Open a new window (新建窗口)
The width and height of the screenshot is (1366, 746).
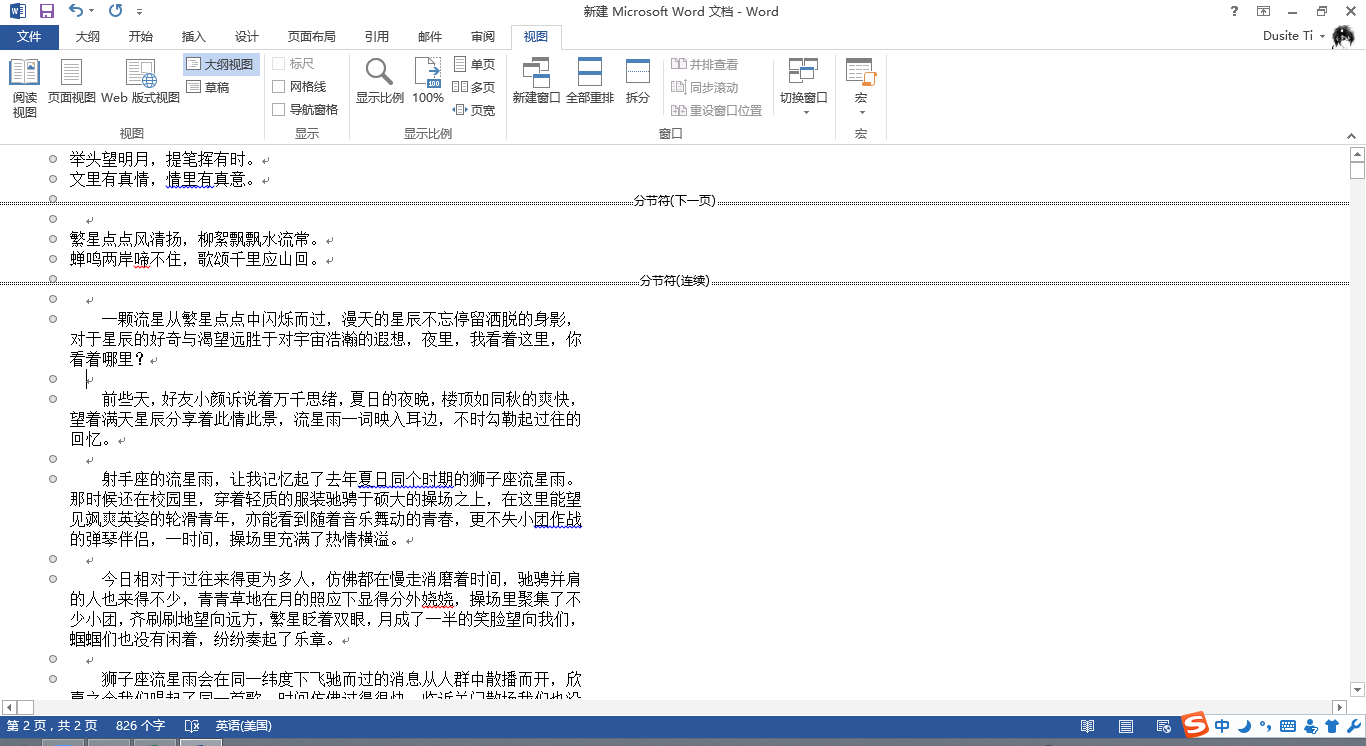(x=536, y=82)
